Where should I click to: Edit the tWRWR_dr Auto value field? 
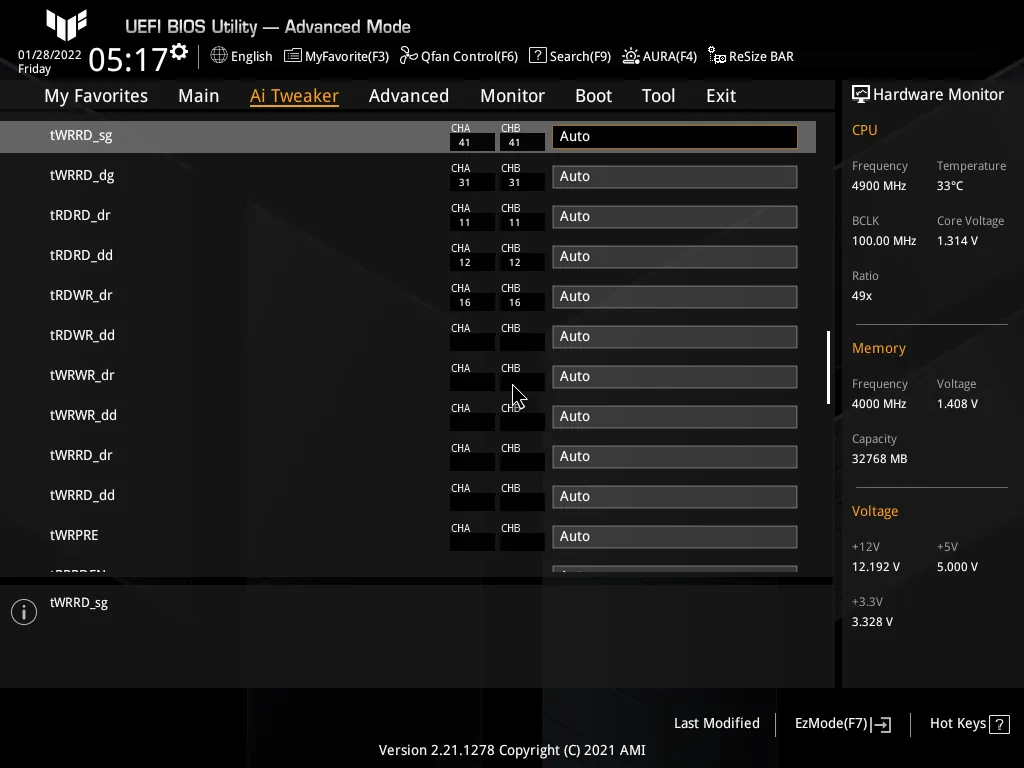click(675, 376)
